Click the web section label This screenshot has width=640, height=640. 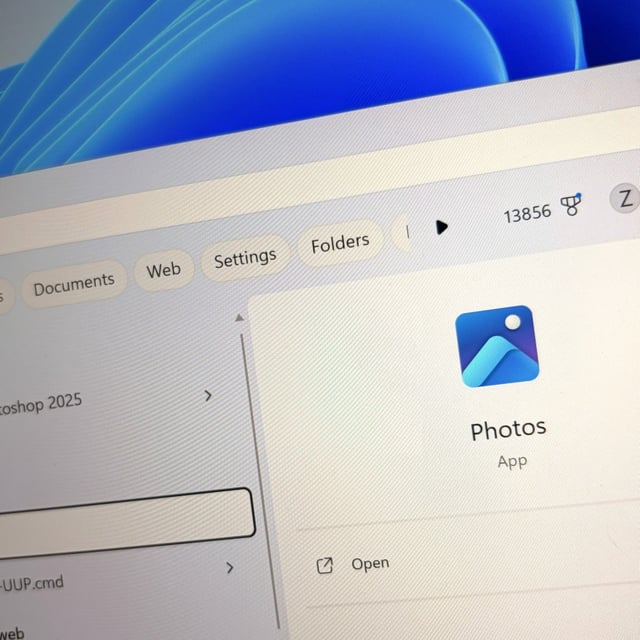(x=12, y=633)
